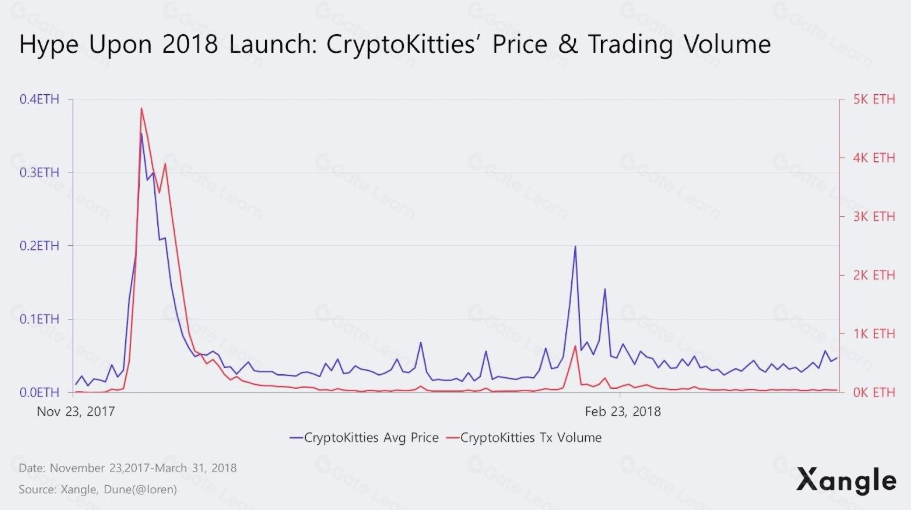Select the 5K ETH right axis label

click(874, 99)
